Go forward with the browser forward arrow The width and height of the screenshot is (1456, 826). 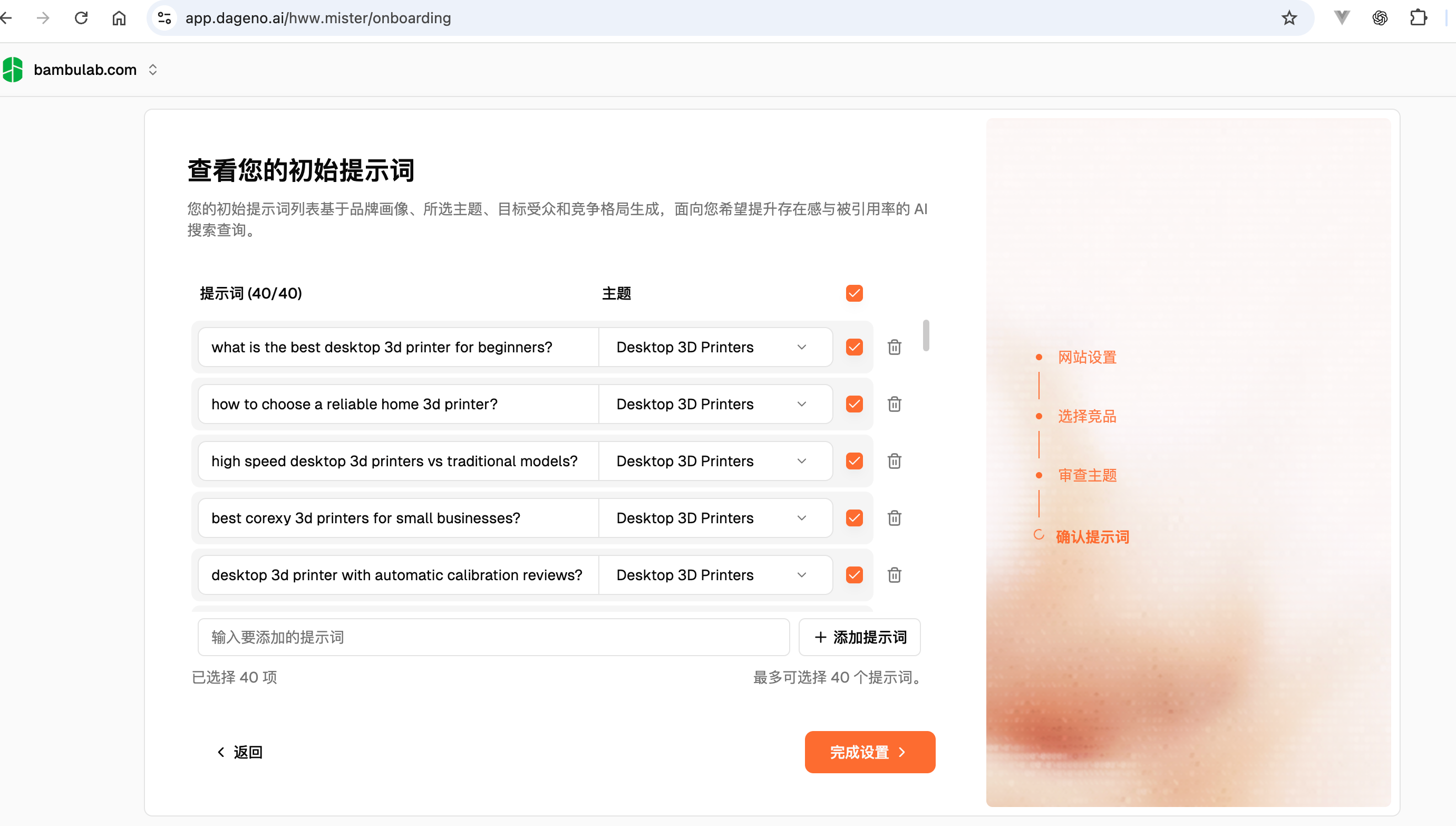tap(43, 18)
